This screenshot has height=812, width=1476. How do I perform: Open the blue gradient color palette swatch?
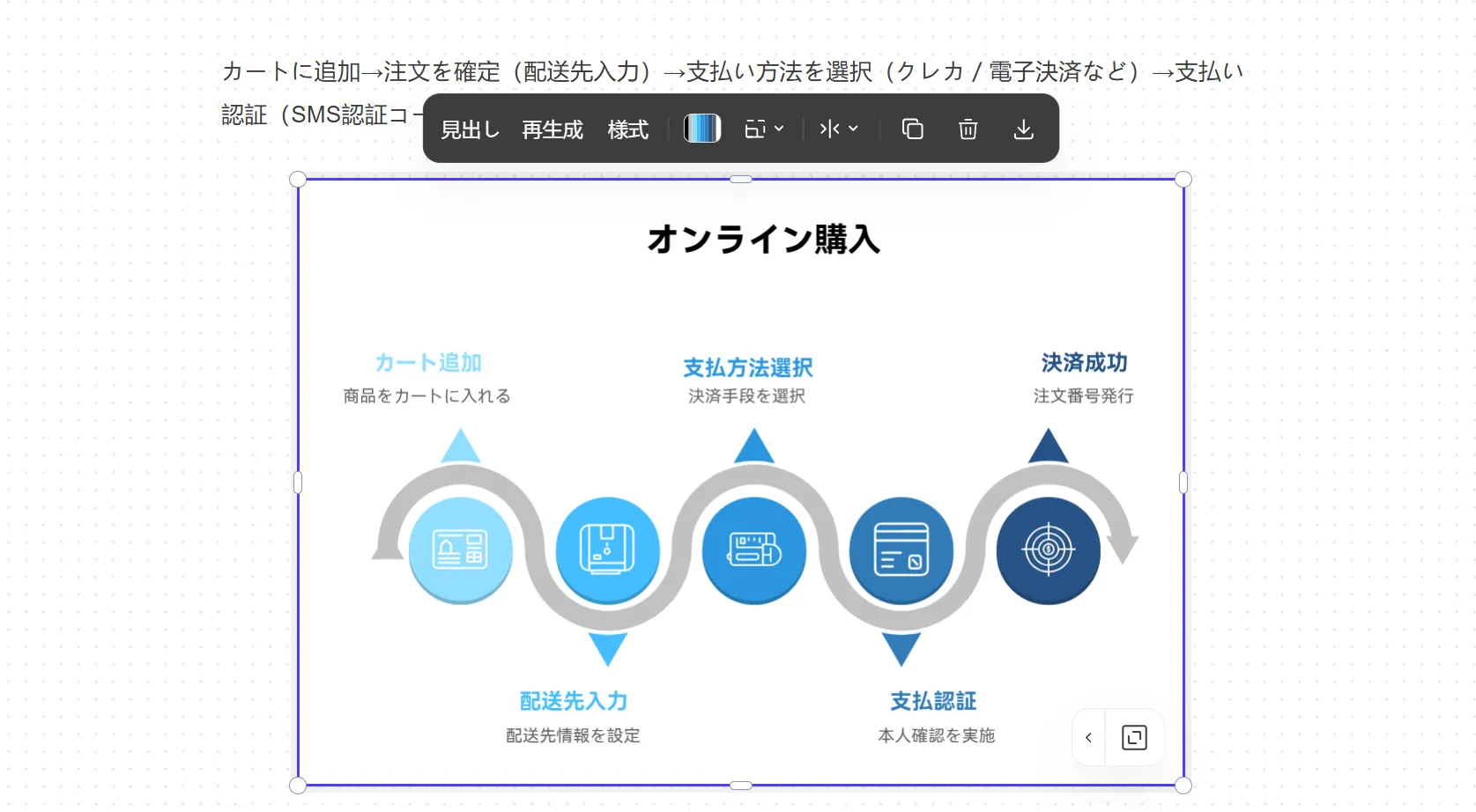pos(702,129)
